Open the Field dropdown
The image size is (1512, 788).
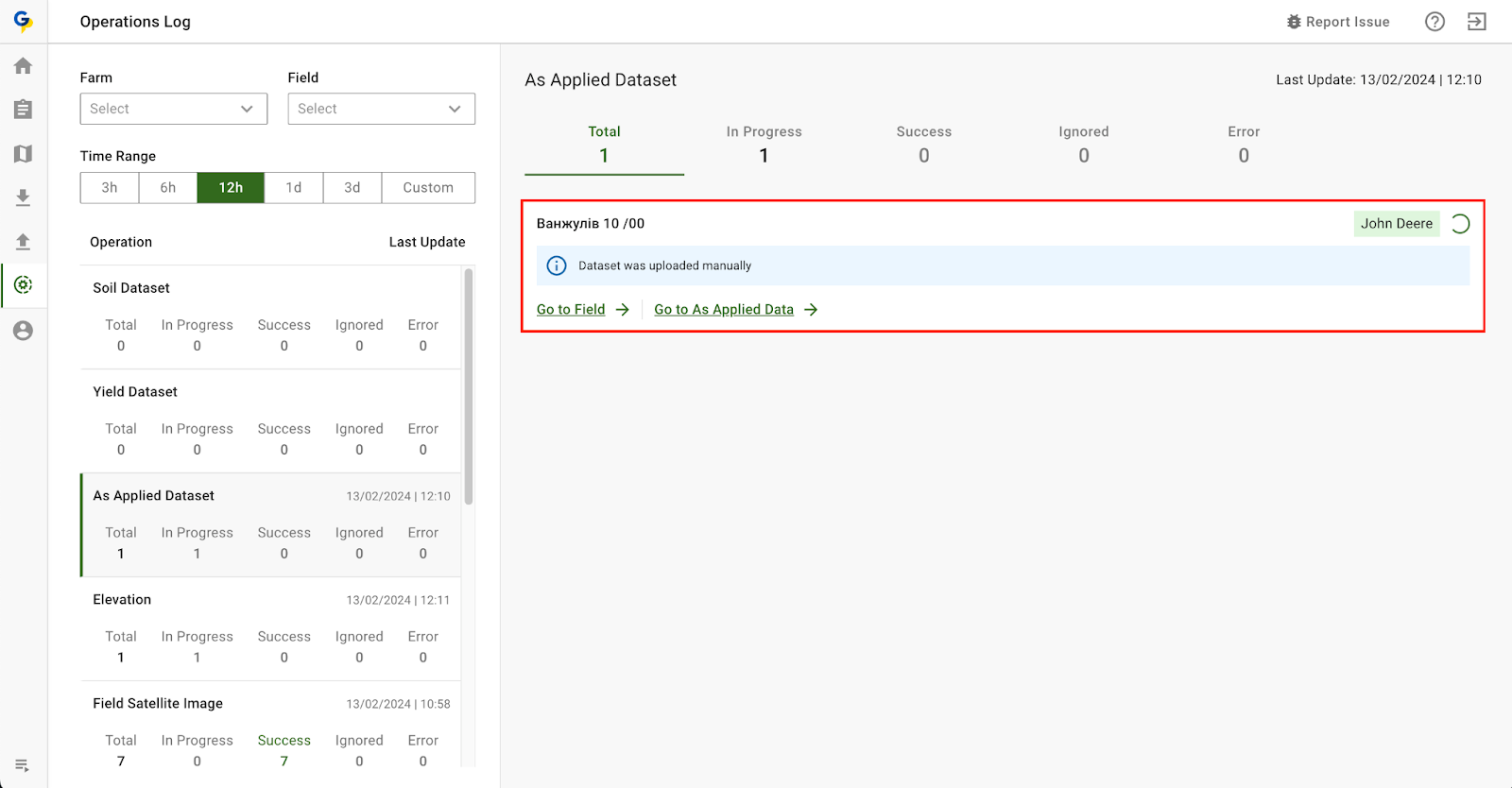[x=381, y=109]
